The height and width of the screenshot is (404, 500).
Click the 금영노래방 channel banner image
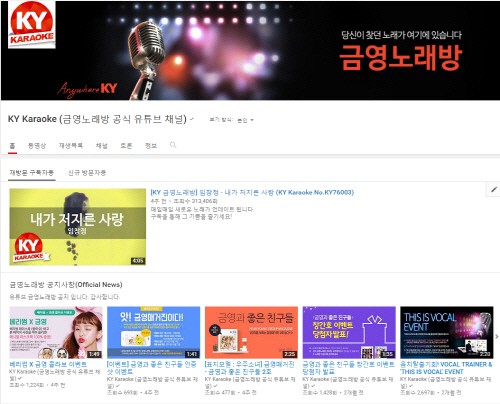[x=250, y=50]
